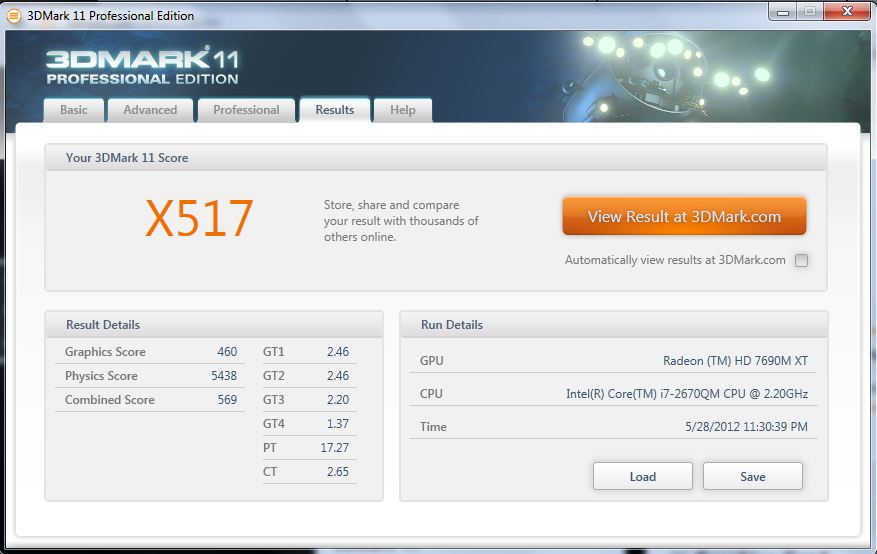
Task: Select the Results tab
Action: click(x=334, y=110)
